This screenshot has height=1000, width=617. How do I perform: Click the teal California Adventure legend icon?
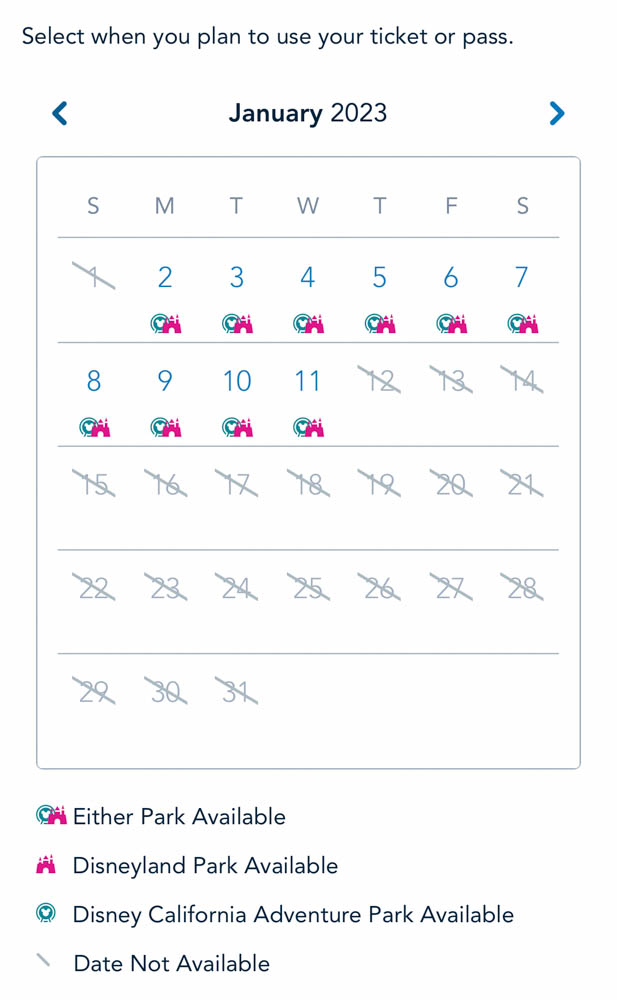click(x=45, y=914)
